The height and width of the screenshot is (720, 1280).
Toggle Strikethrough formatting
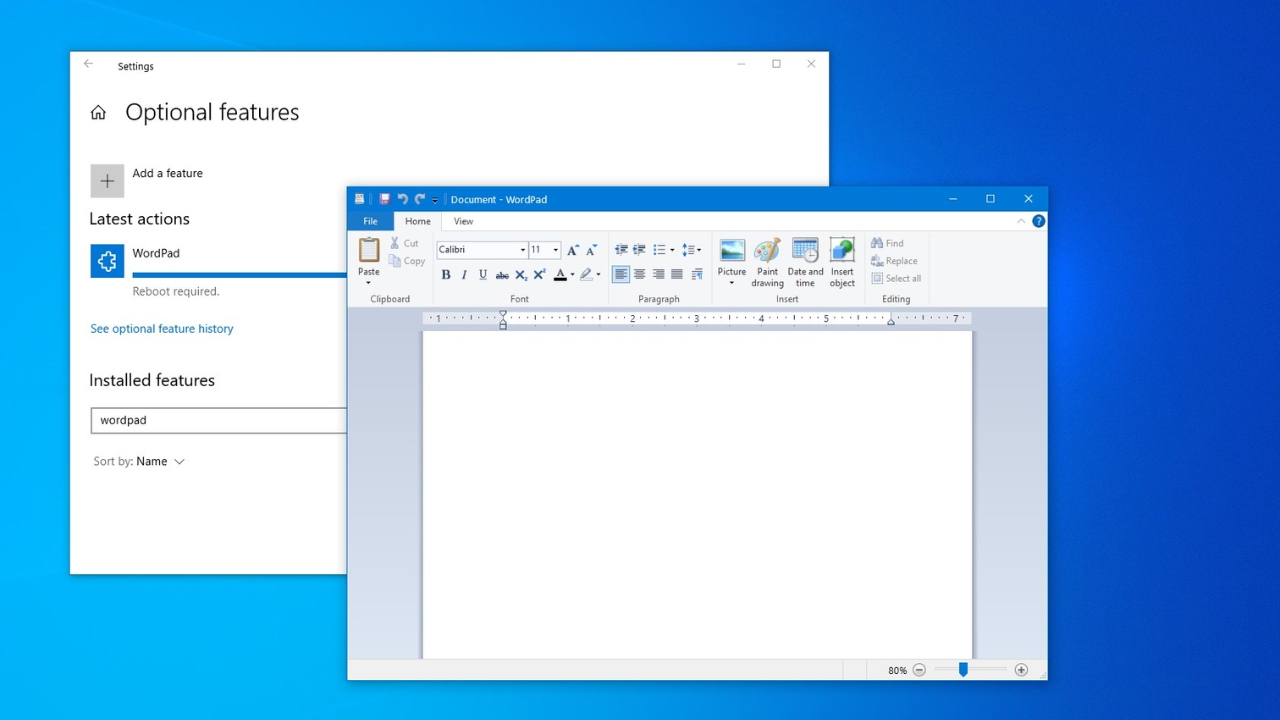(x=502, y=275)
